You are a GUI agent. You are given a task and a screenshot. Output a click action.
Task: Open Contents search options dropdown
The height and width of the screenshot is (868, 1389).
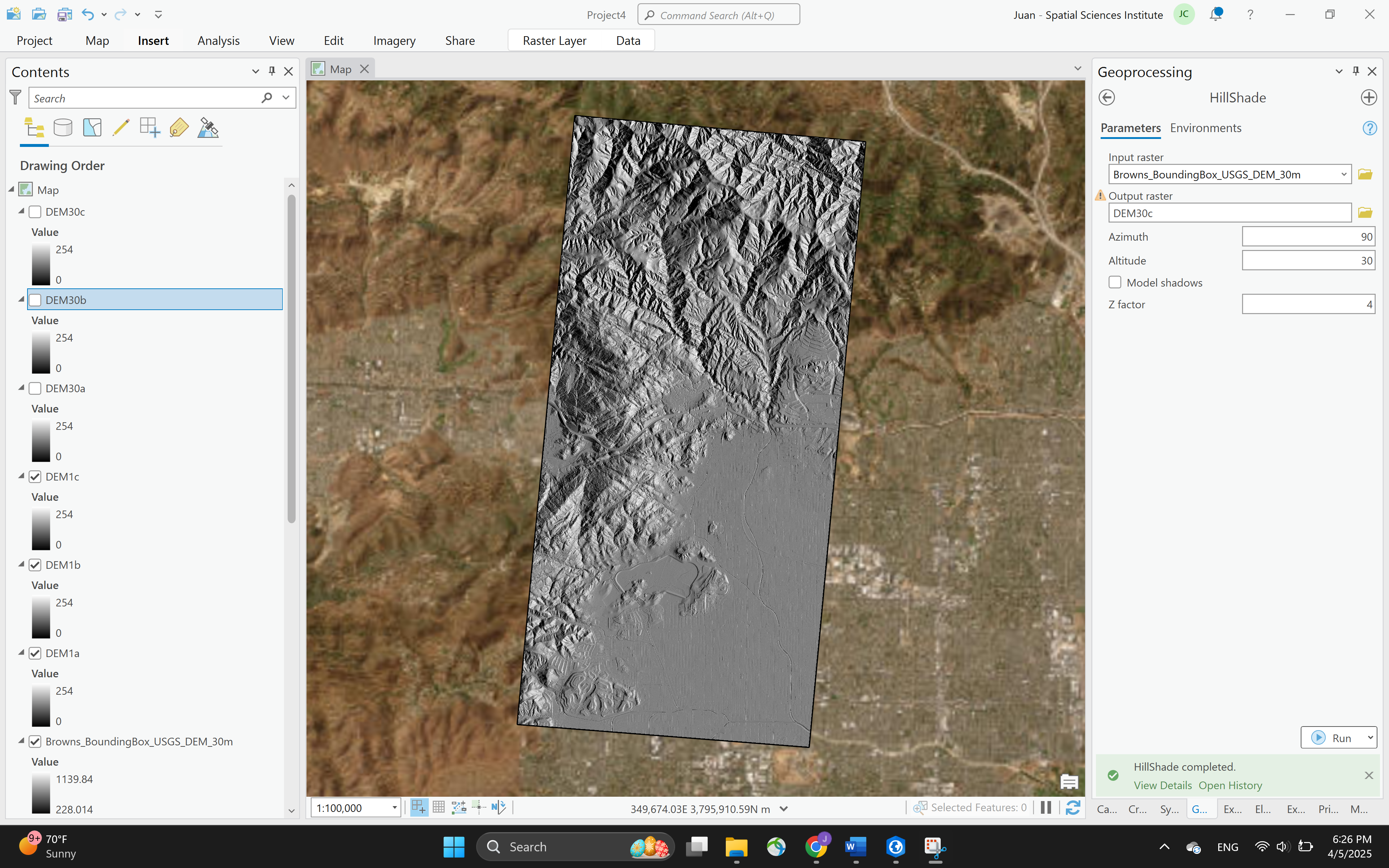click(x=286, y=98)
